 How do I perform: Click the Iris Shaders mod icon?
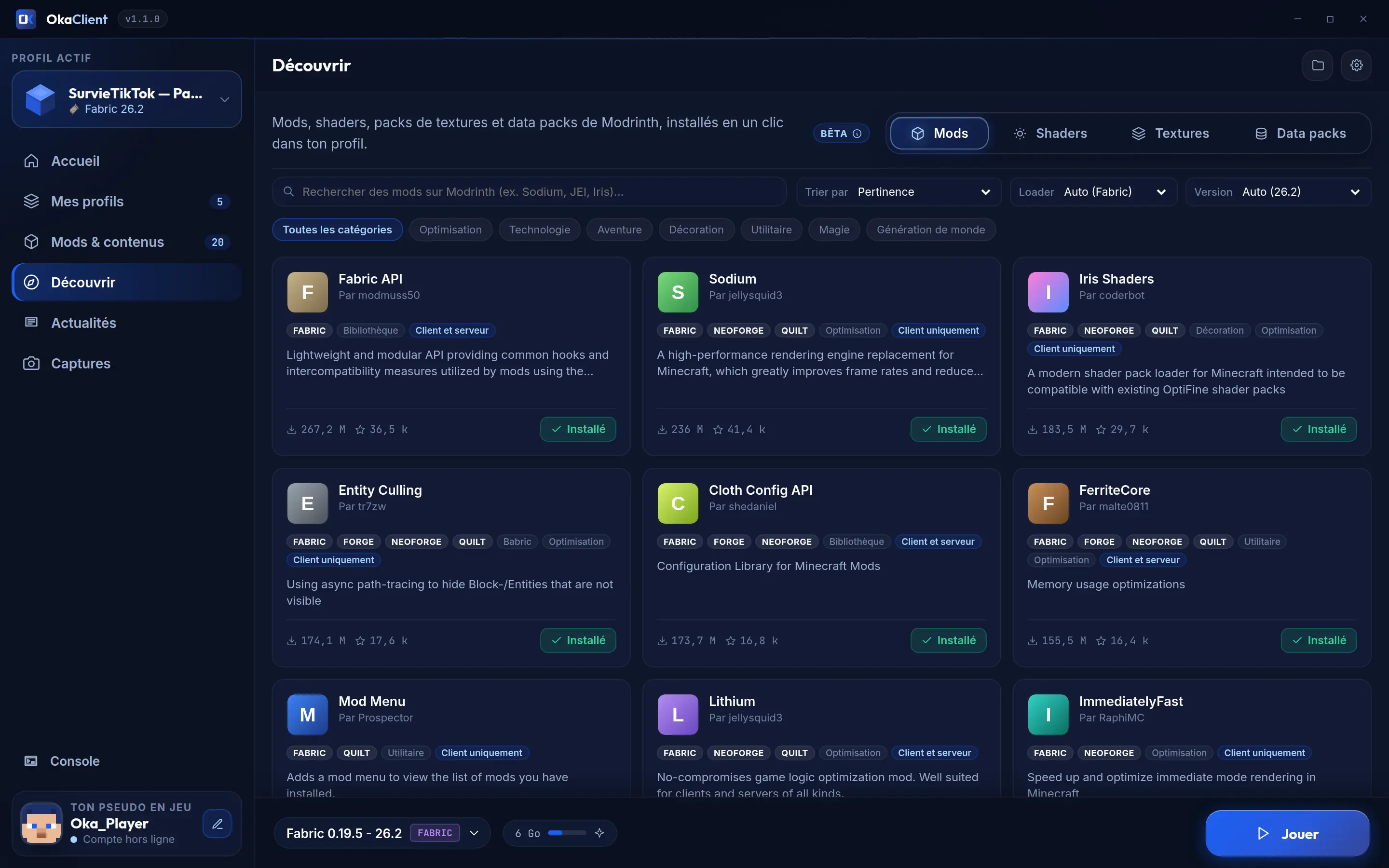coord(1048,292)
